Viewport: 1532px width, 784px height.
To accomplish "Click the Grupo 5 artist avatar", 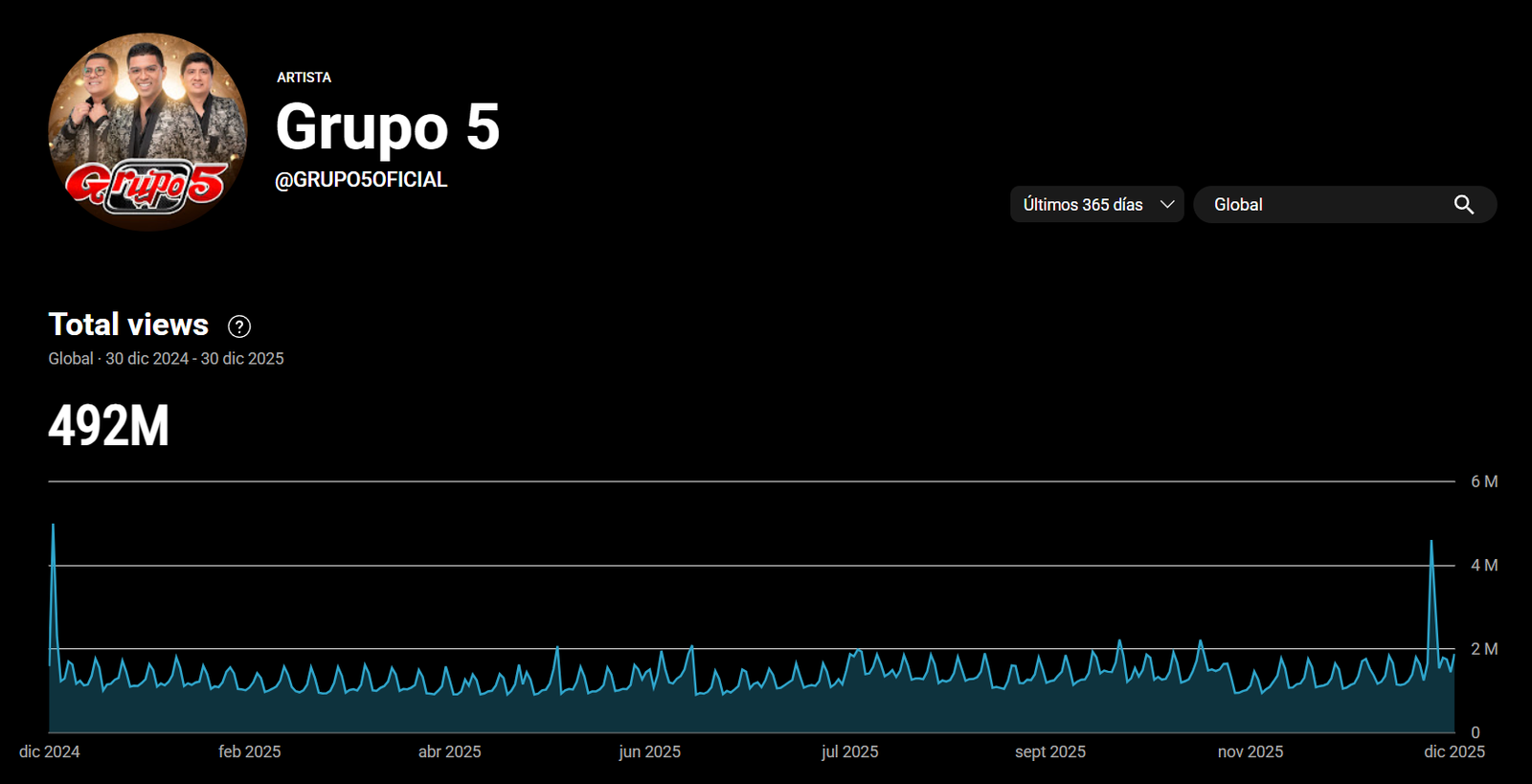I will tap(147, 132).
